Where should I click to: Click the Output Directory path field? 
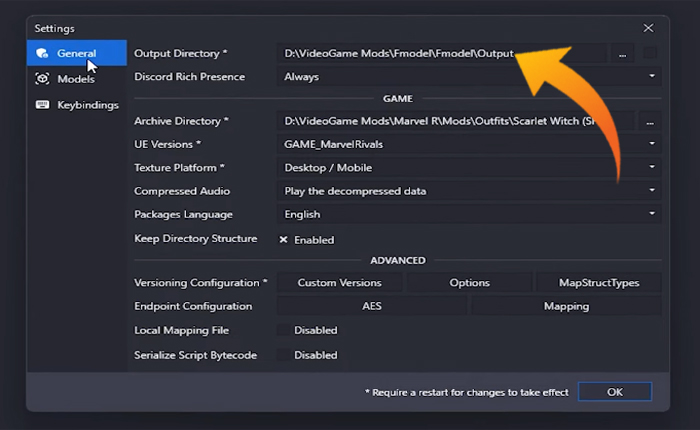tap(440, 54)
